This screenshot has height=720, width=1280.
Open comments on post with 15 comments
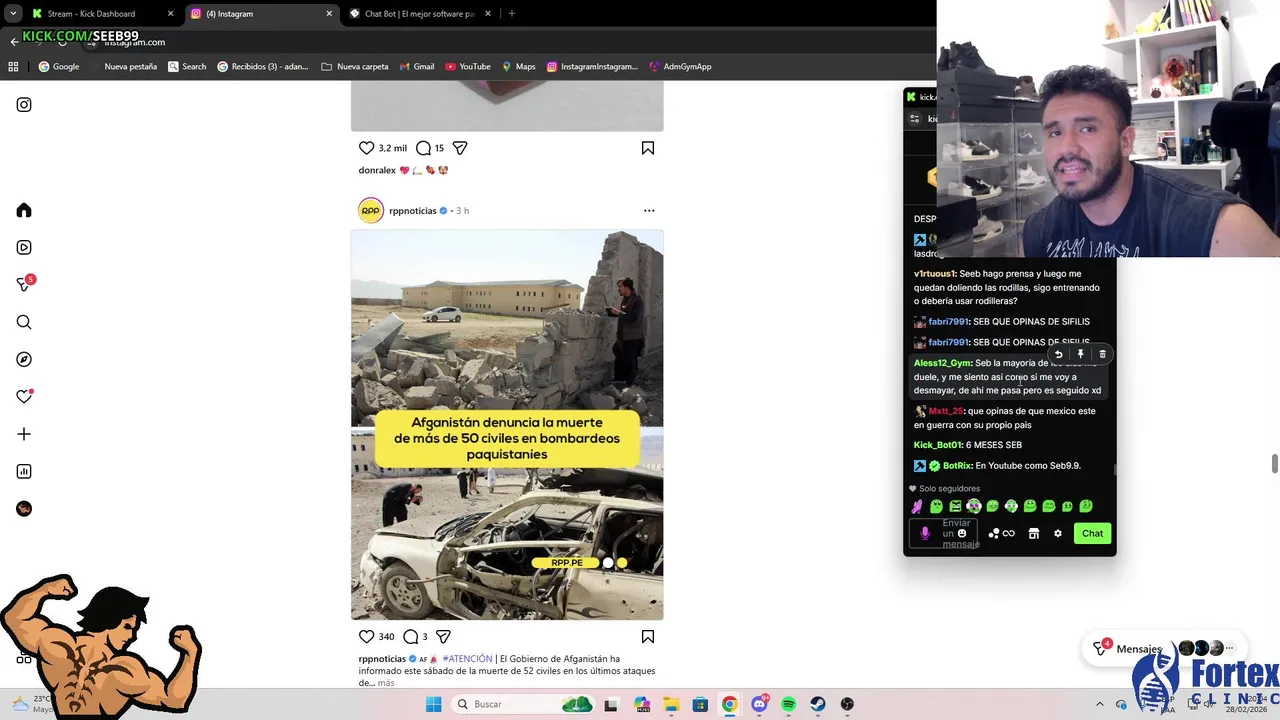coord(423,148)
